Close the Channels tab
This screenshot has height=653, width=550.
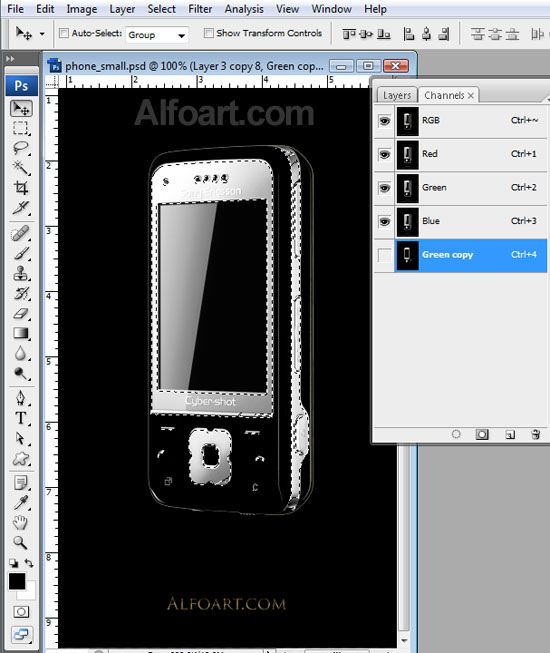[471, 96]
